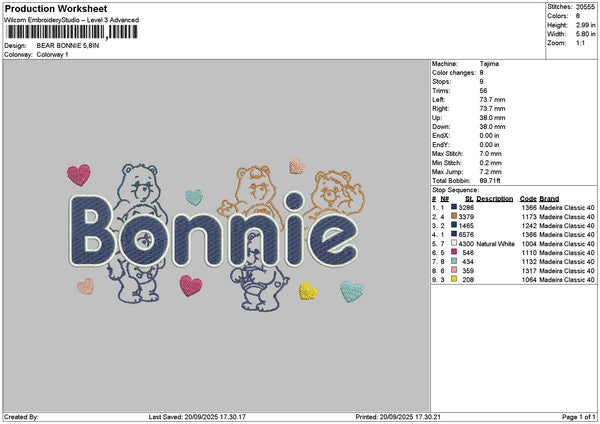
Task: Click the barcode under the worksheet title
Action: pos(66,32)
